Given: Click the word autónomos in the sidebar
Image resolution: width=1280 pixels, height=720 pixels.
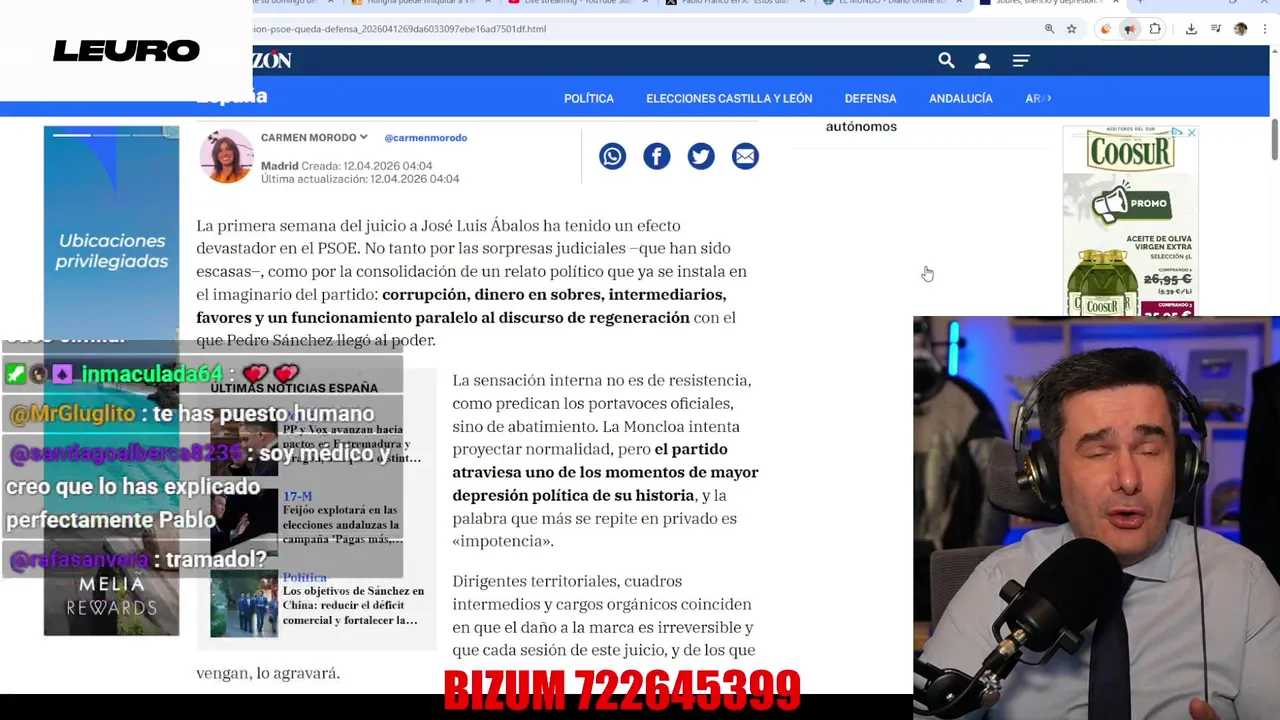Looking at the screenshot, I should [861, 127].
